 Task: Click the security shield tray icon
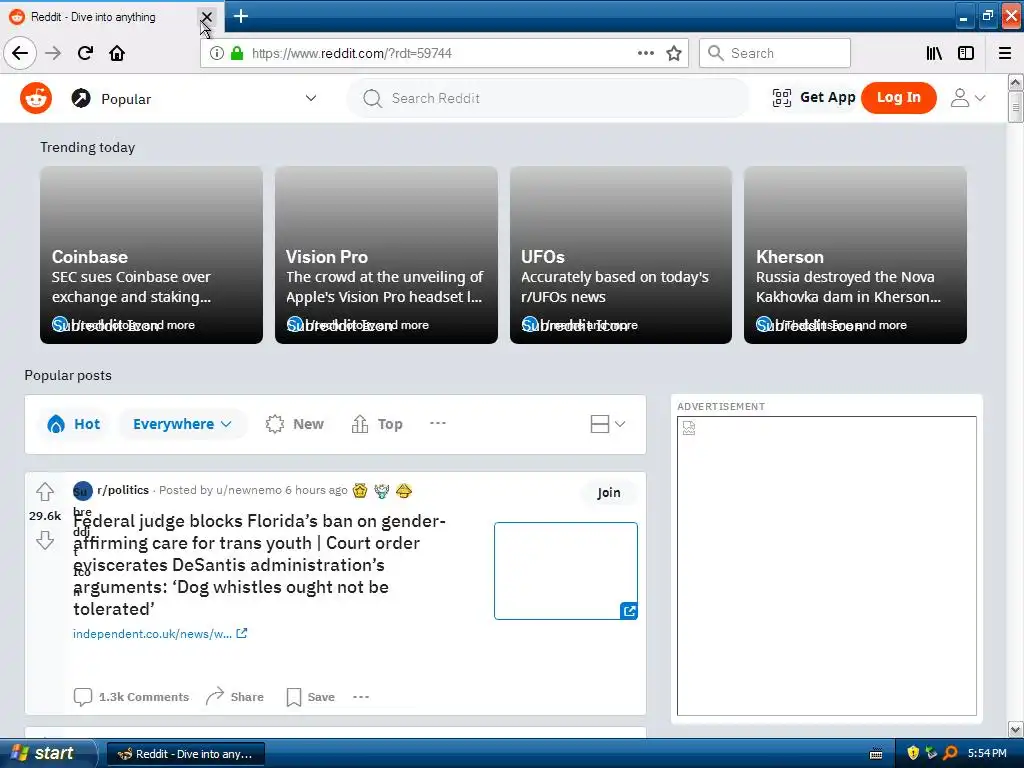pos(913,753)
